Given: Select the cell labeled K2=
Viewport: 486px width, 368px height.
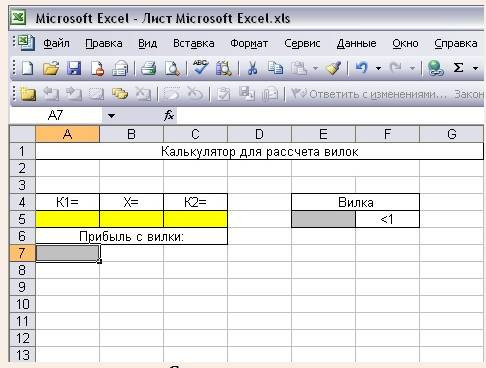Looking at the screenshot, I should (196, 202).
